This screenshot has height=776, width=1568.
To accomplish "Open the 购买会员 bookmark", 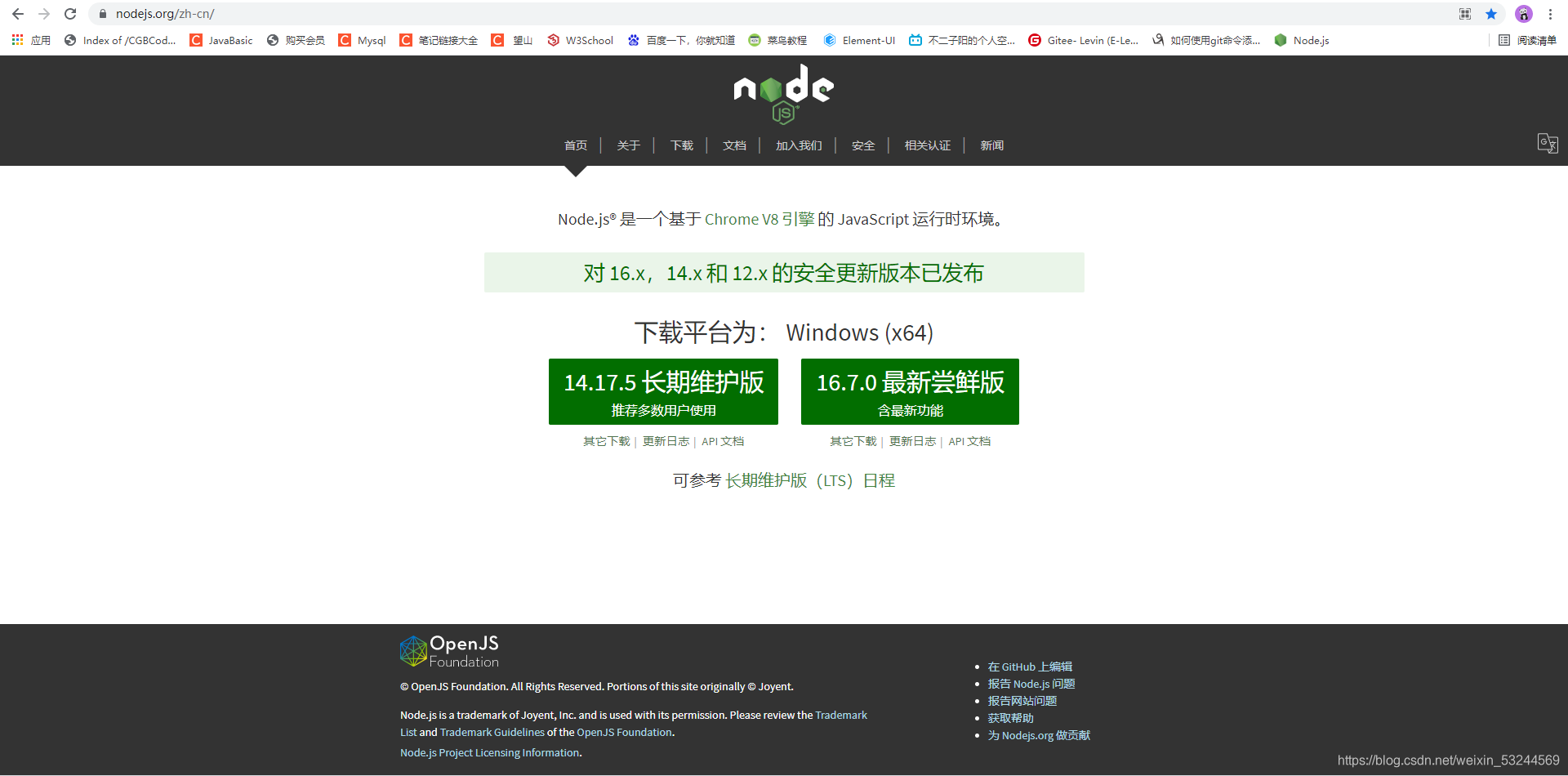I will click(x=296, y=40).
